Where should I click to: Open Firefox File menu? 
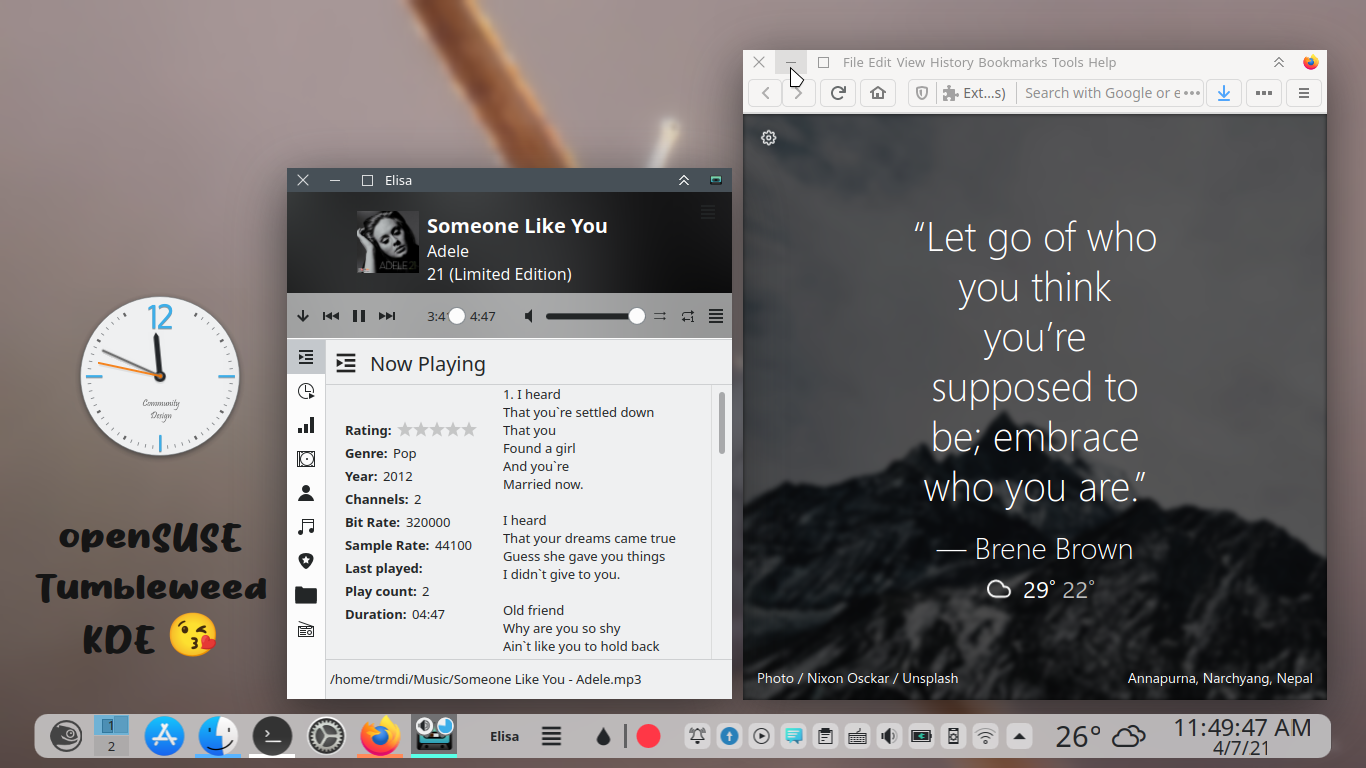(853, 62)
